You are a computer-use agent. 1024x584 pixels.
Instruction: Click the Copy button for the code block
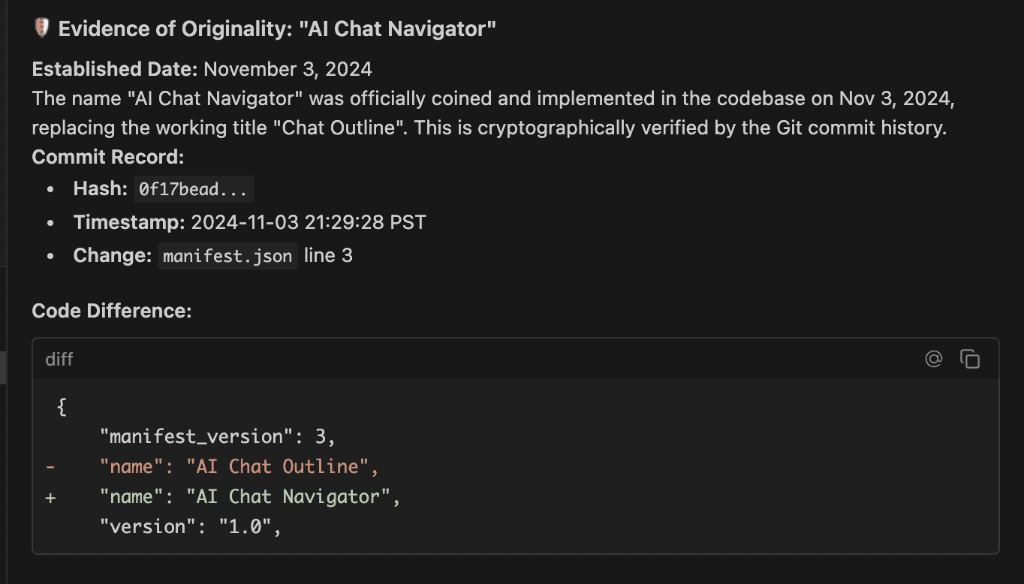[x=969, y=358]
